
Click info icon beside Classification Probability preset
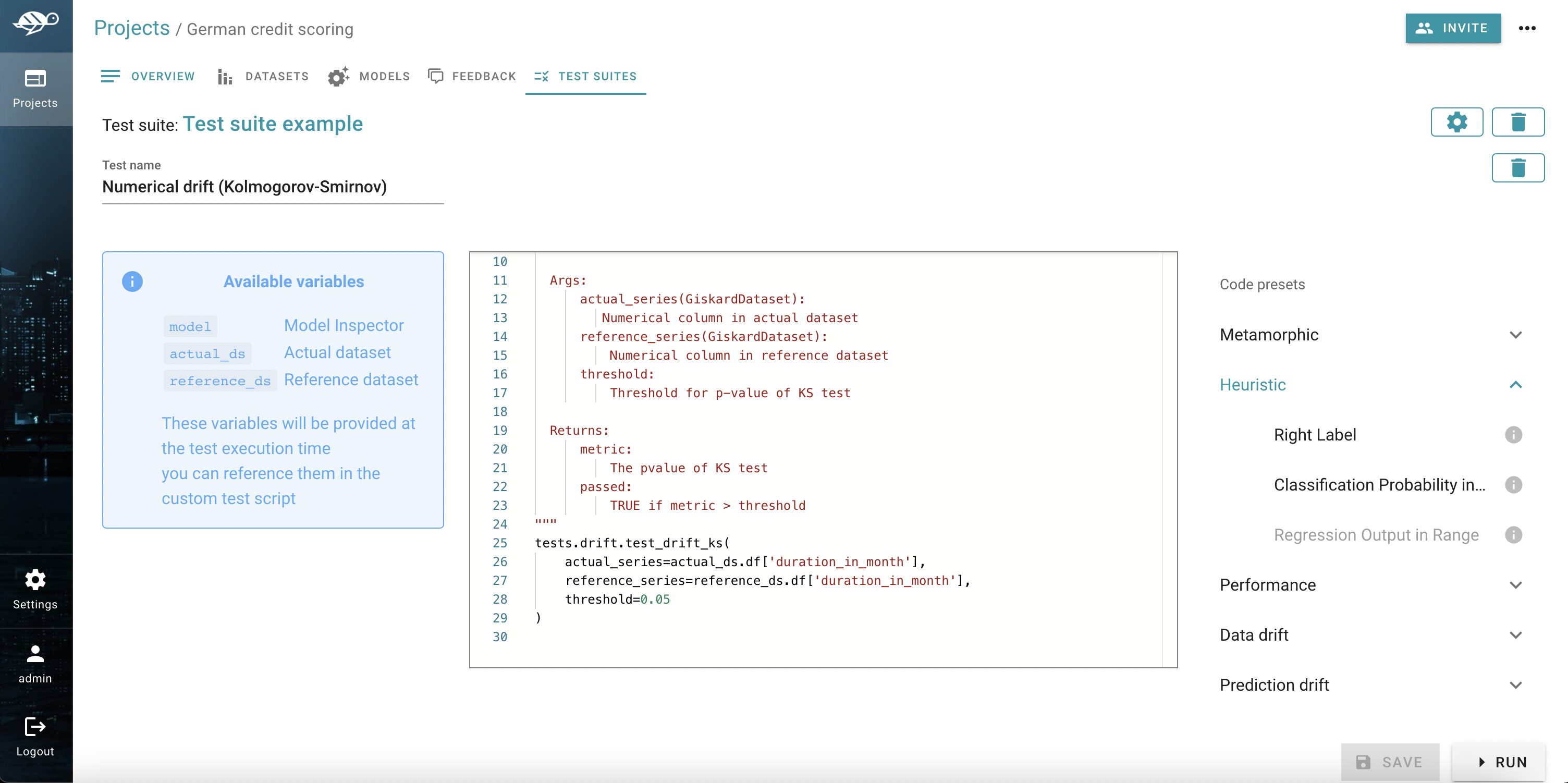click(x=1513, y=485)
